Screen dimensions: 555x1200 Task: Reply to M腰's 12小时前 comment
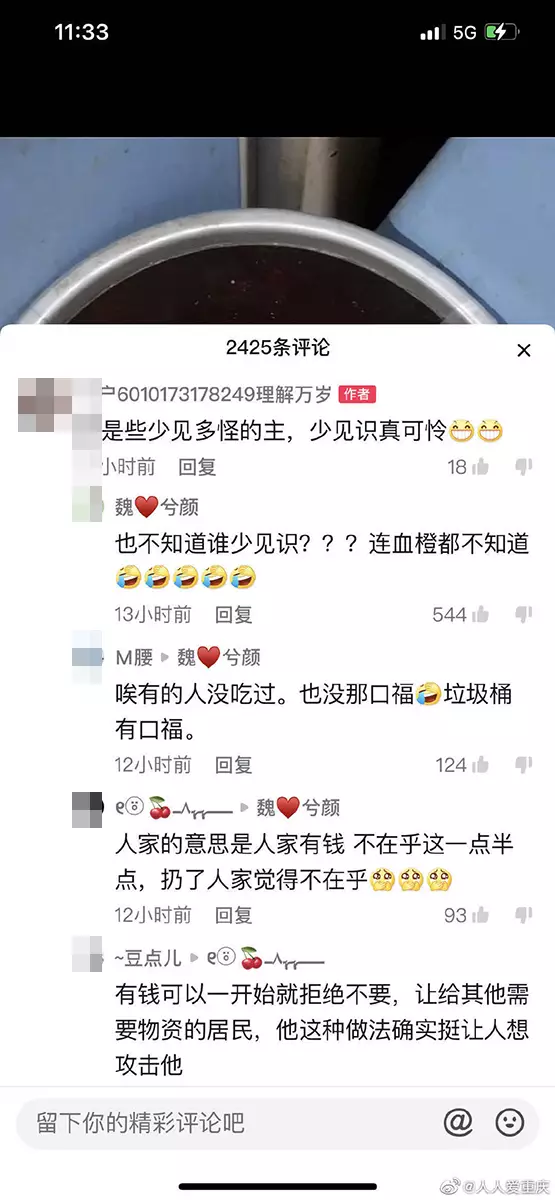[234, 764]
